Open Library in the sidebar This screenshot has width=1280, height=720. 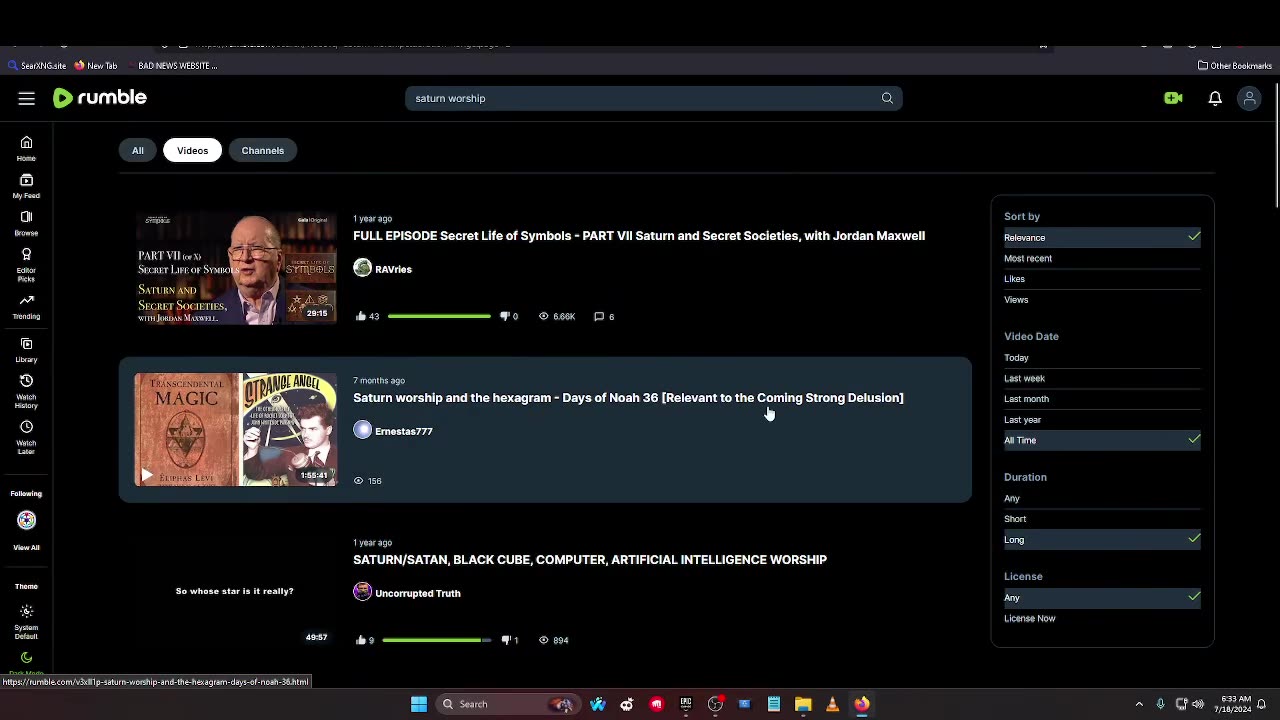[x=26, y=350]
